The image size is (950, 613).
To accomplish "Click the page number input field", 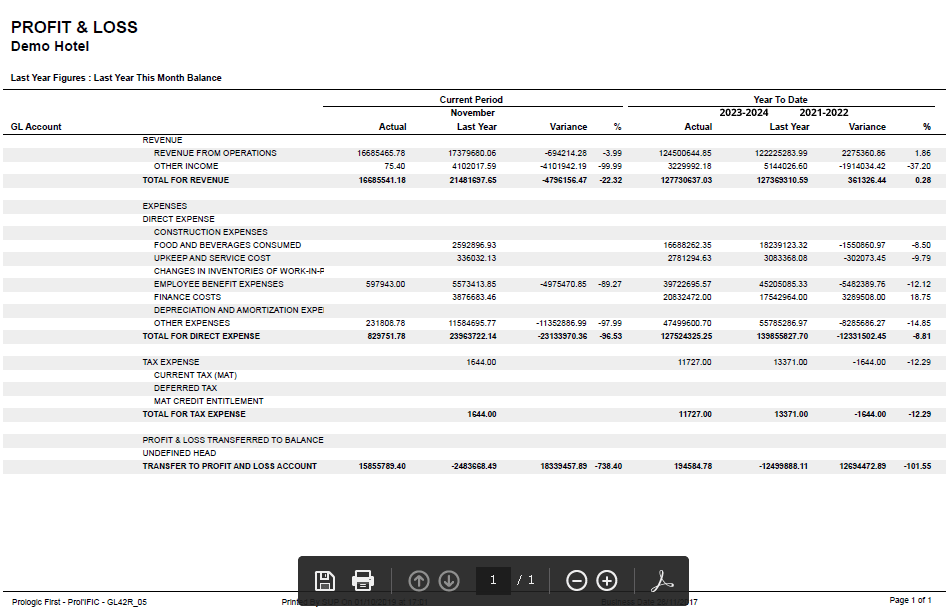I will (x=493, y=580).
